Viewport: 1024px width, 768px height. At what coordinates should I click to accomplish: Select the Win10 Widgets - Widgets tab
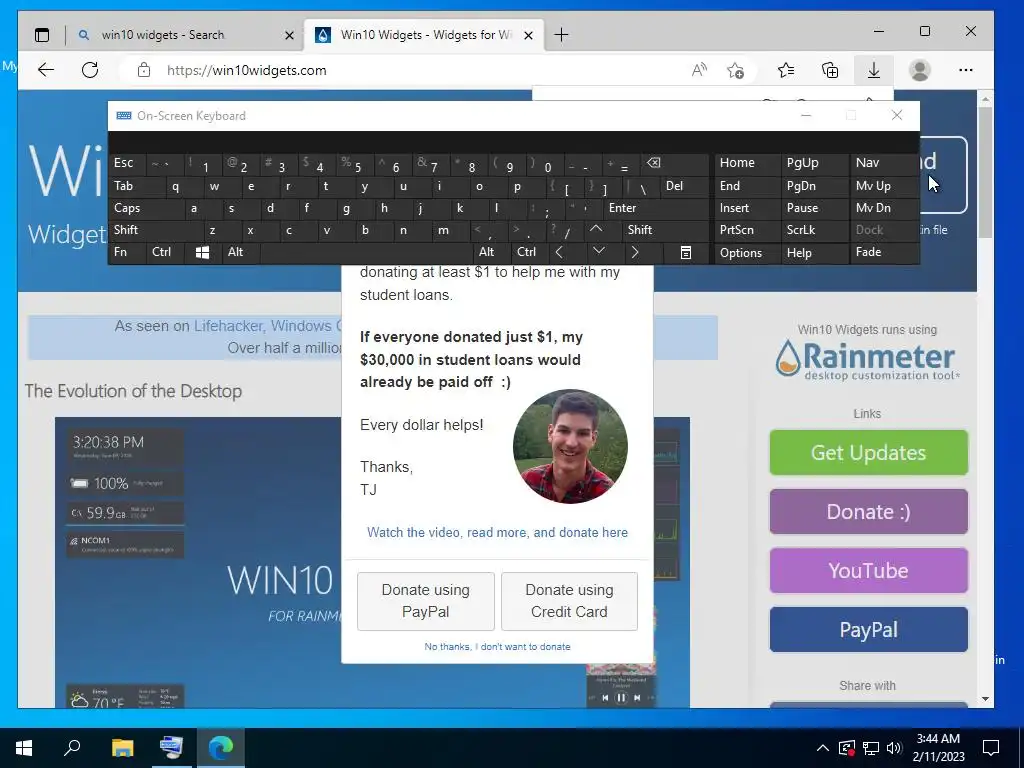coord(424,35)
